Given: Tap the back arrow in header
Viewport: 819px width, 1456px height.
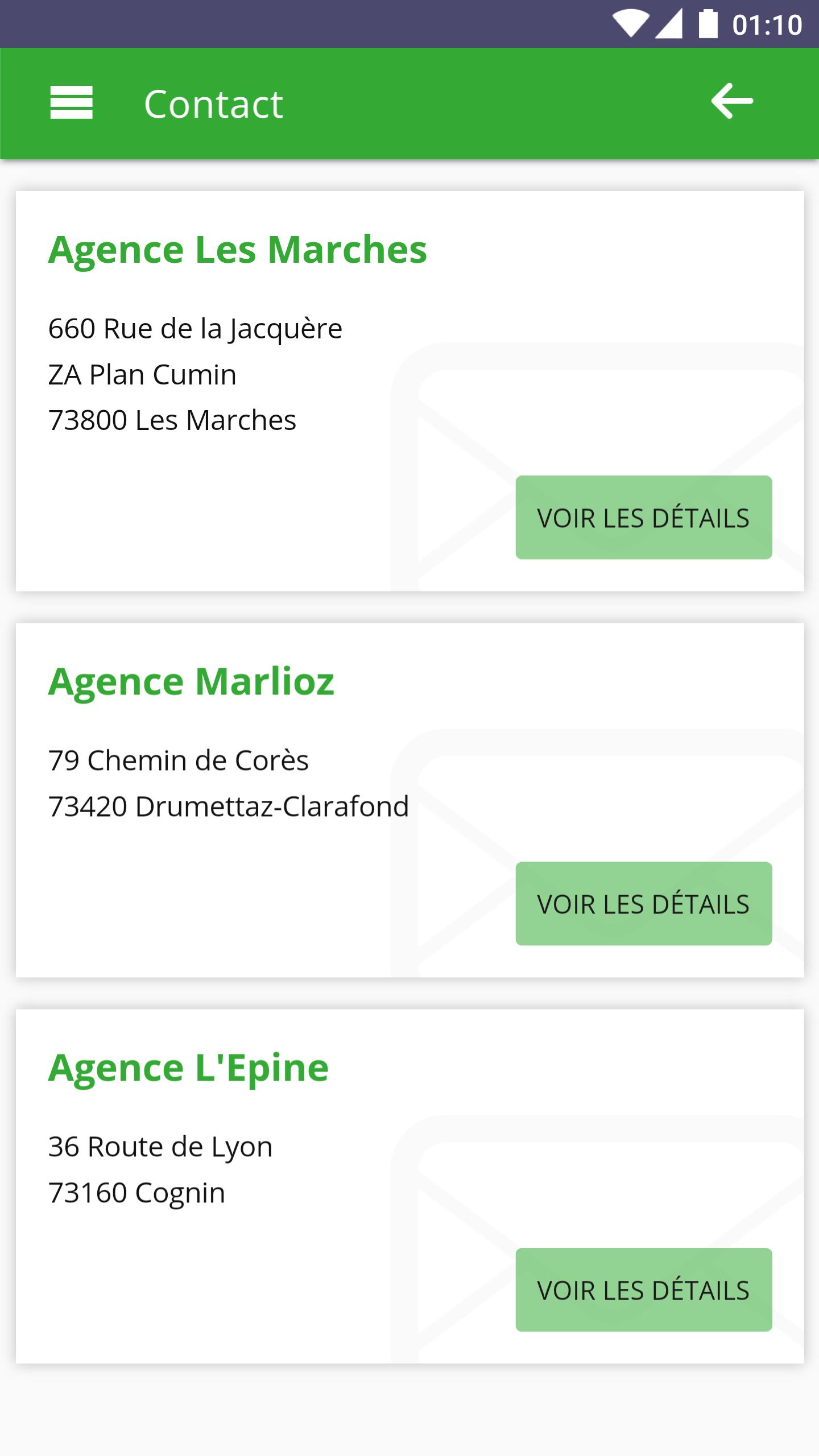Looking at the screenshot, I should click(x=731, y=101).
